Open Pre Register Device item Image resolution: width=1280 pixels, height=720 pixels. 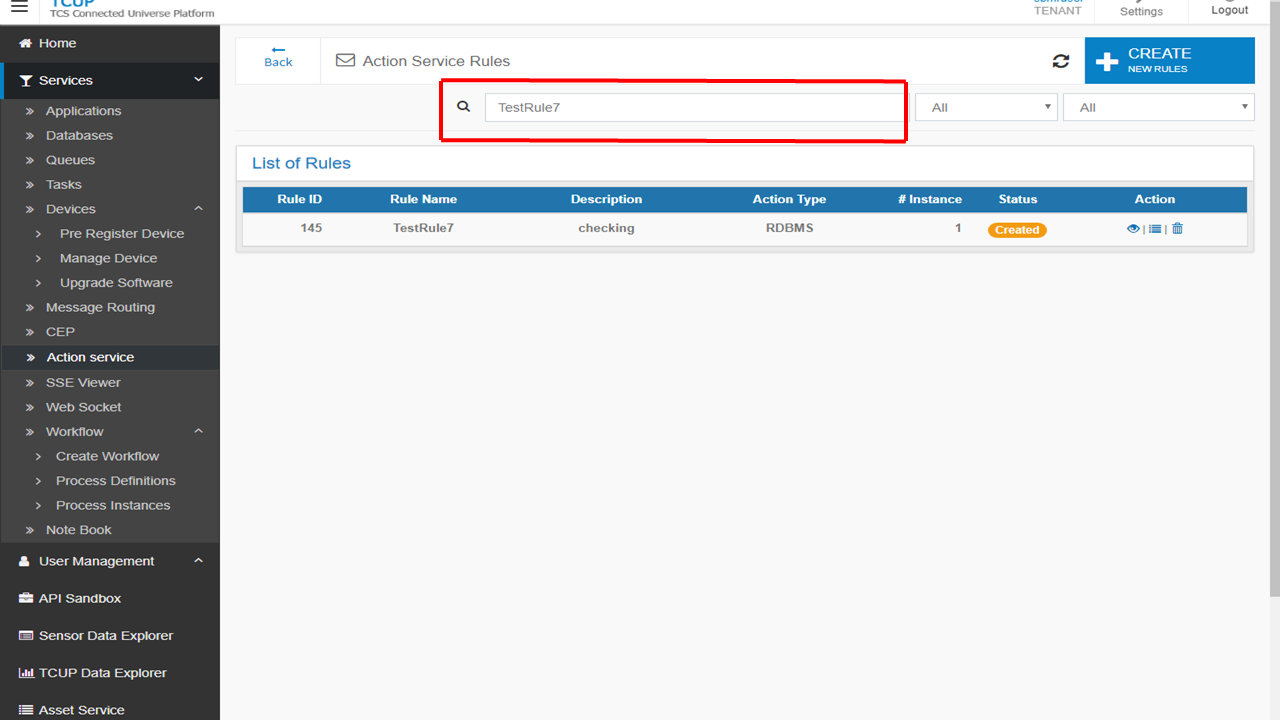(x=122, y=233)
